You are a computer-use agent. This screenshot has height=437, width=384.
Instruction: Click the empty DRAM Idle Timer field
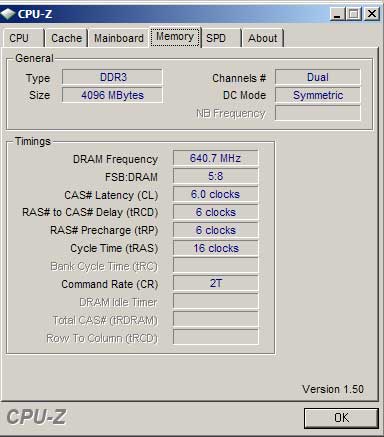(216, 302)
